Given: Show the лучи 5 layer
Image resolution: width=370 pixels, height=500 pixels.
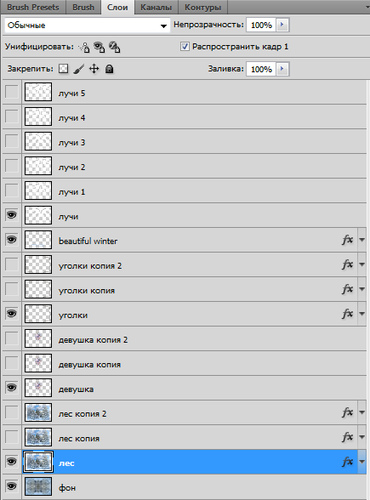Looking at the screenshot, I should pos(12,92).
